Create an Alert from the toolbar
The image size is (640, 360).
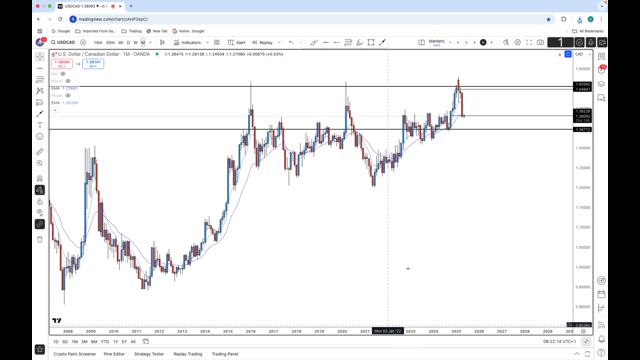pyautogui.click(x=237, y=42)
